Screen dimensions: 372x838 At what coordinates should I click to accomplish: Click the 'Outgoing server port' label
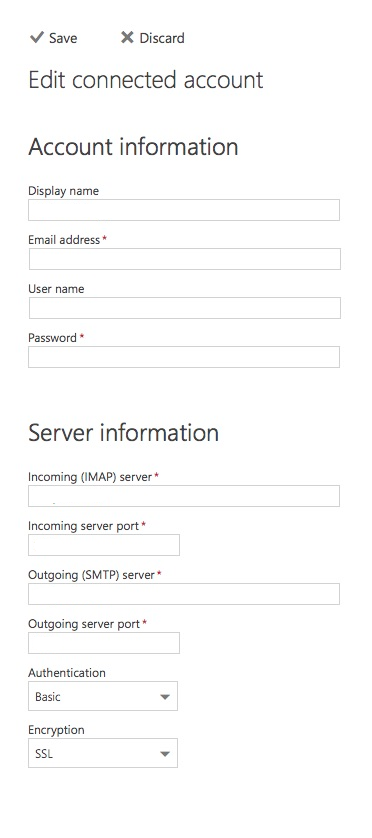(84, 624)
